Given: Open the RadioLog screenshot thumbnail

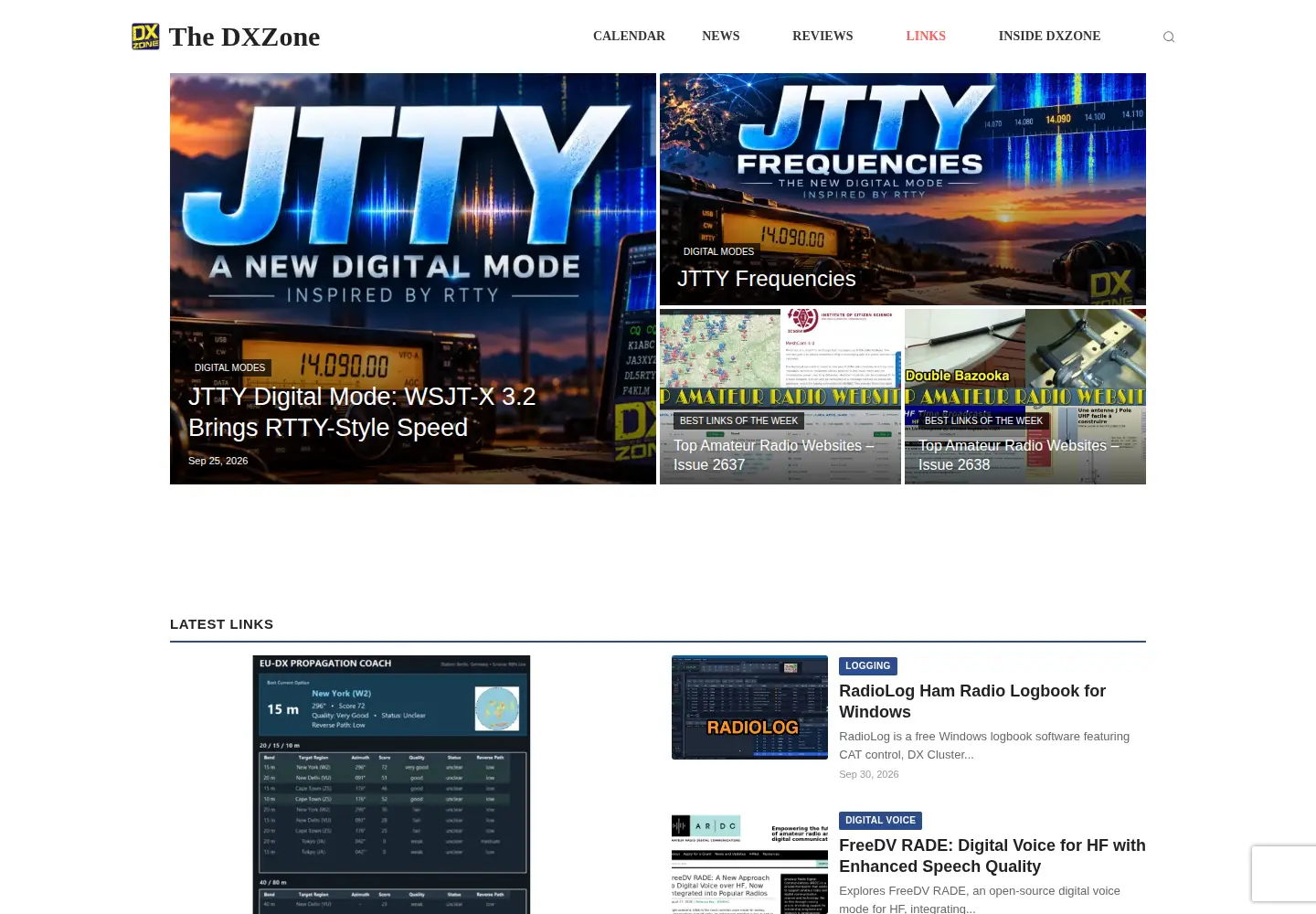Looking at the screenshot, I should click(x=749, y=707).
